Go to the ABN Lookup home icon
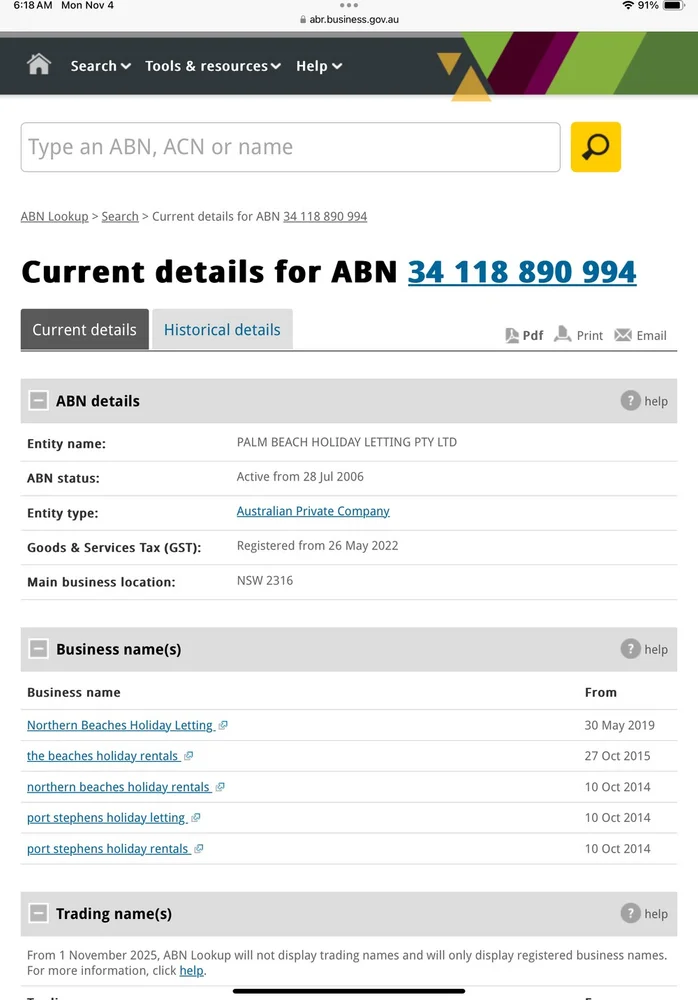This screenshot has height=1000, width=698. tap(39, 64)
